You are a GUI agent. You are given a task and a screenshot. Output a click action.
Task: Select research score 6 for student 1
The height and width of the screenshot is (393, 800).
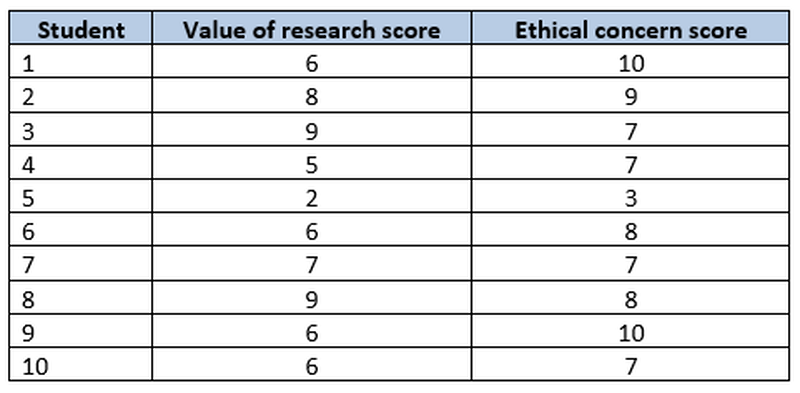tap(312, 63)
